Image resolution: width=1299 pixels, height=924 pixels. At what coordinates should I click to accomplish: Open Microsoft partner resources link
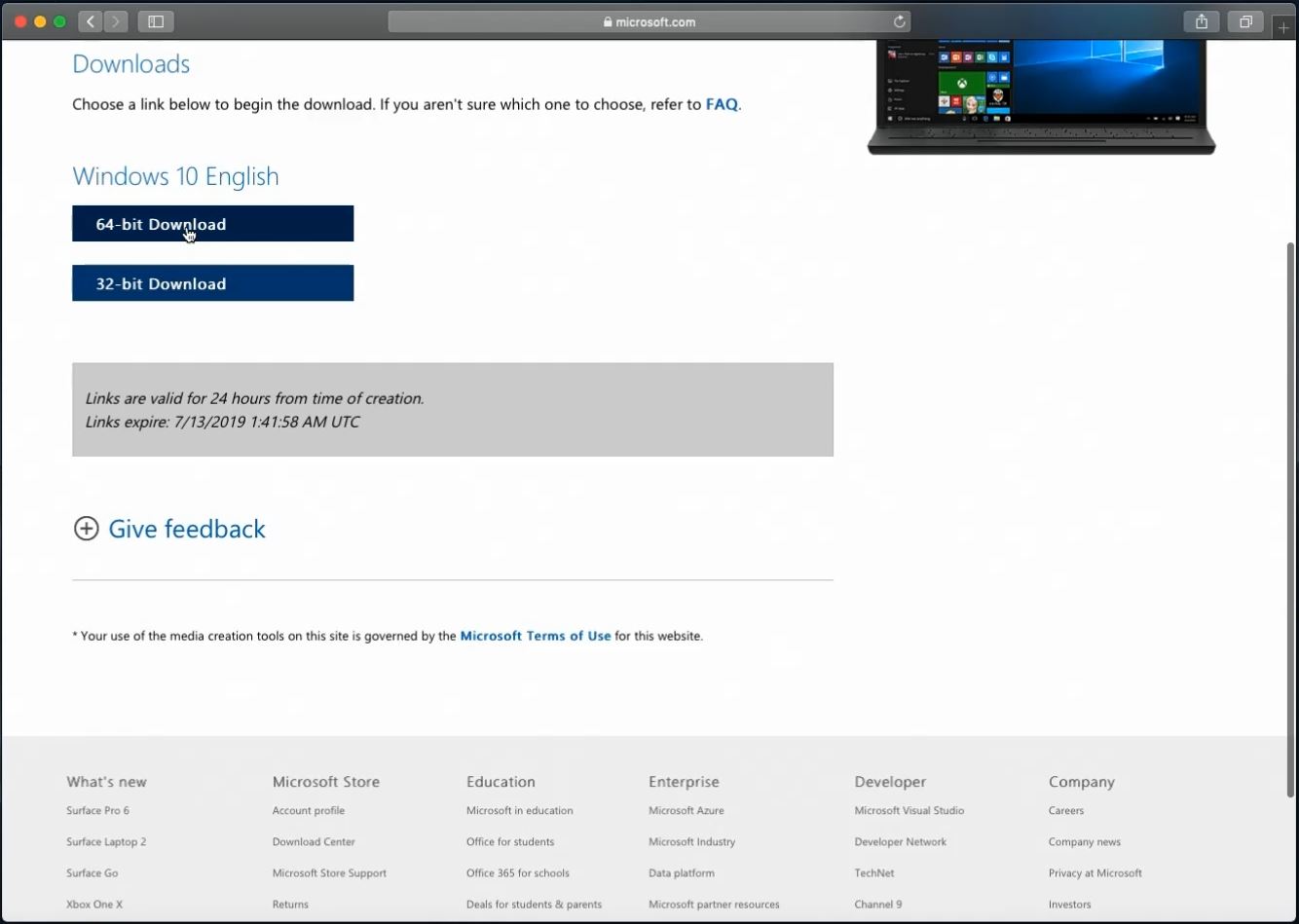(714, 904)
